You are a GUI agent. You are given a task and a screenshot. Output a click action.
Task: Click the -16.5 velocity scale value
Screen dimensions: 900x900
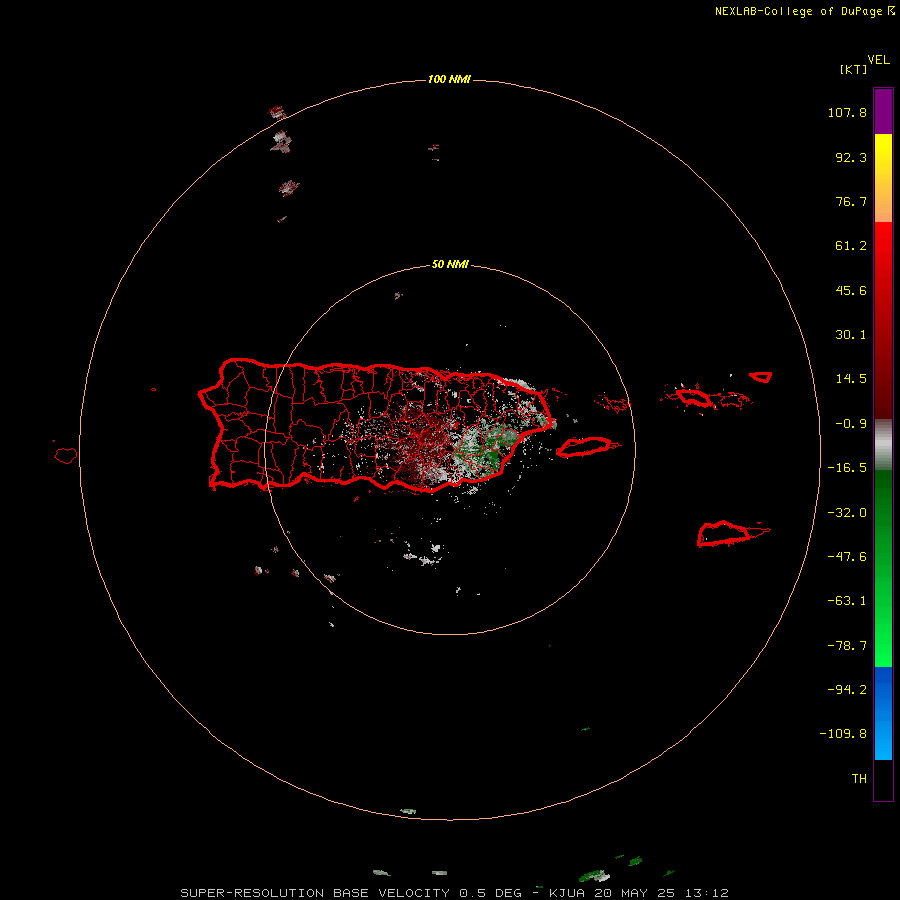click(x=847, y=468)
